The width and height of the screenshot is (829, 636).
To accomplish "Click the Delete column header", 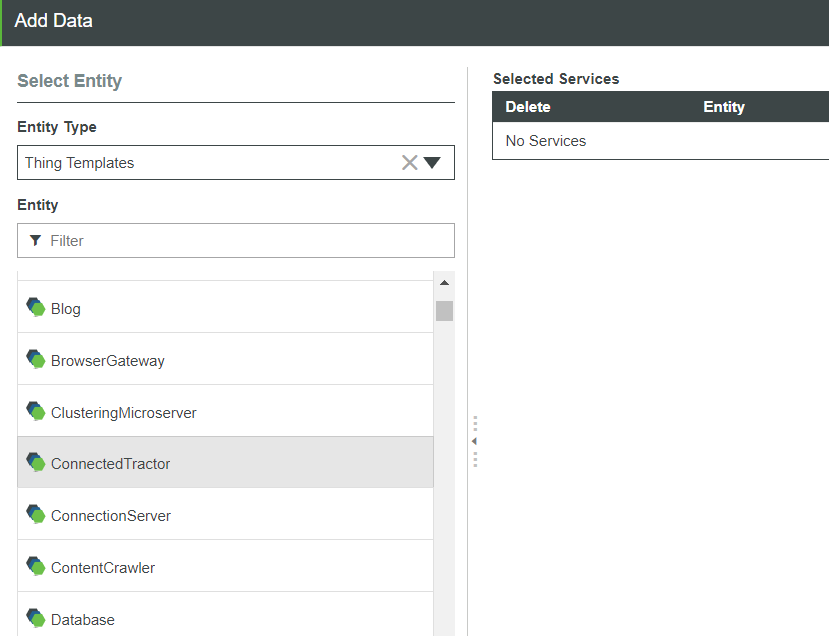I will click(528, 107).
